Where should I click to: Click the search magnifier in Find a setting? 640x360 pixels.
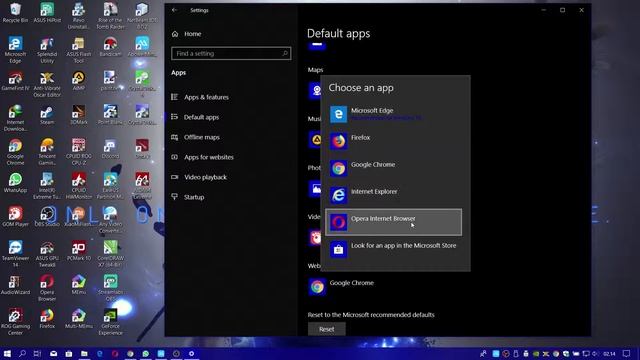coord(285,53)
